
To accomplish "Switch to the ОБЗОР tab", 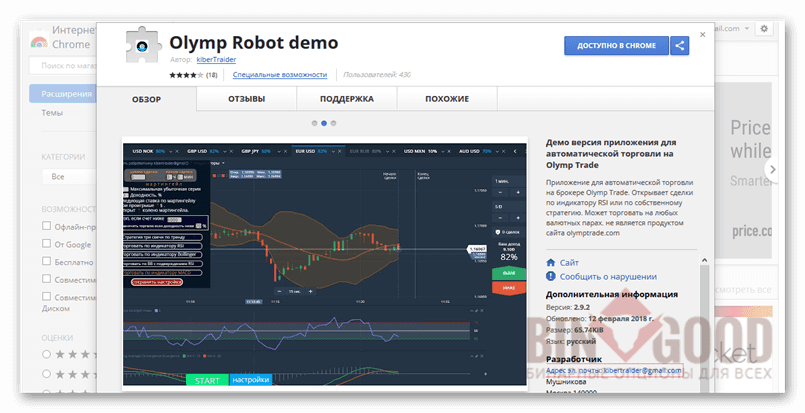I will tap(147, 99).
